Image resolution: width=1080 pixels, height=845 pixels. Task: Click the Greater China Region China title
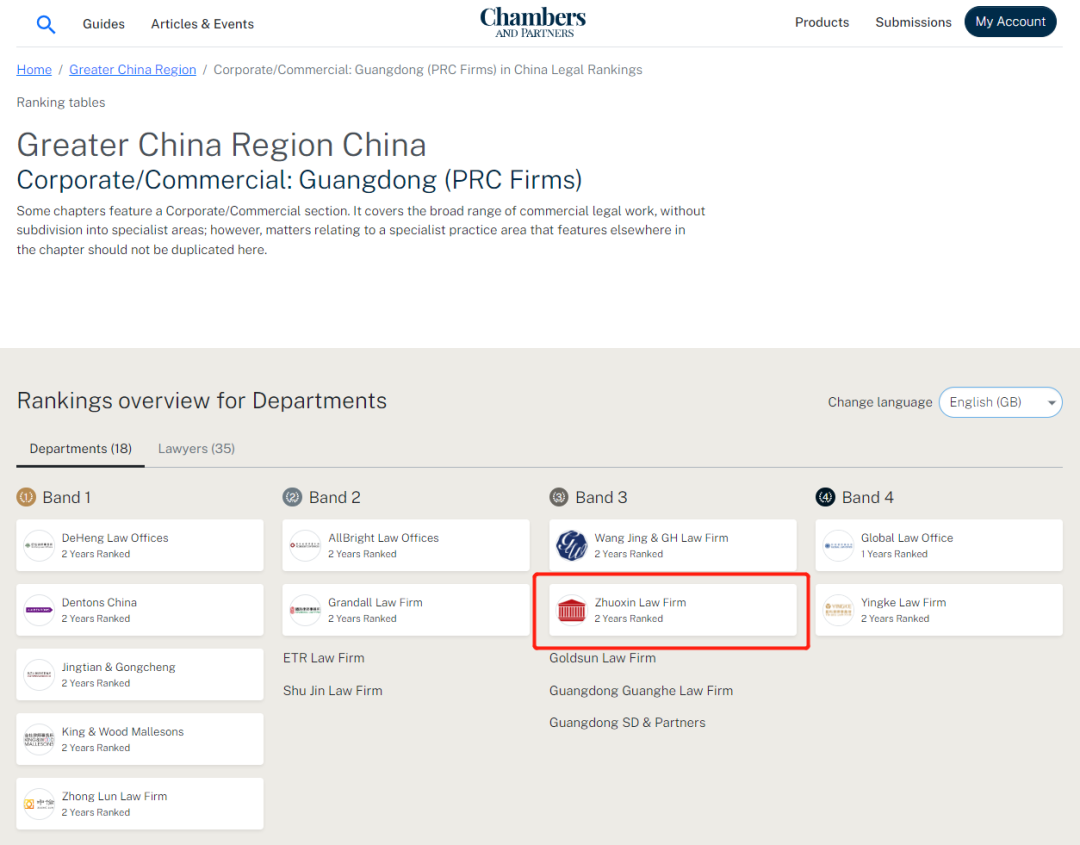coord(221,145)
